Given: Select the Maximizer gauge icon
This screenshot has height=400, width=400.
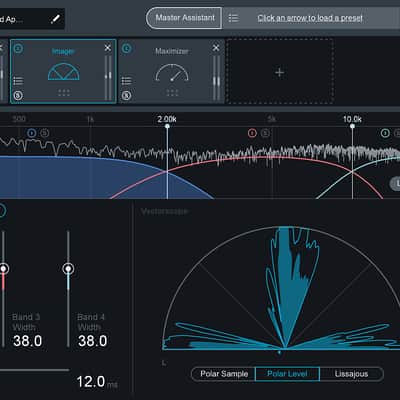Looking at the screenshot, I should click(x=172, y=72).
